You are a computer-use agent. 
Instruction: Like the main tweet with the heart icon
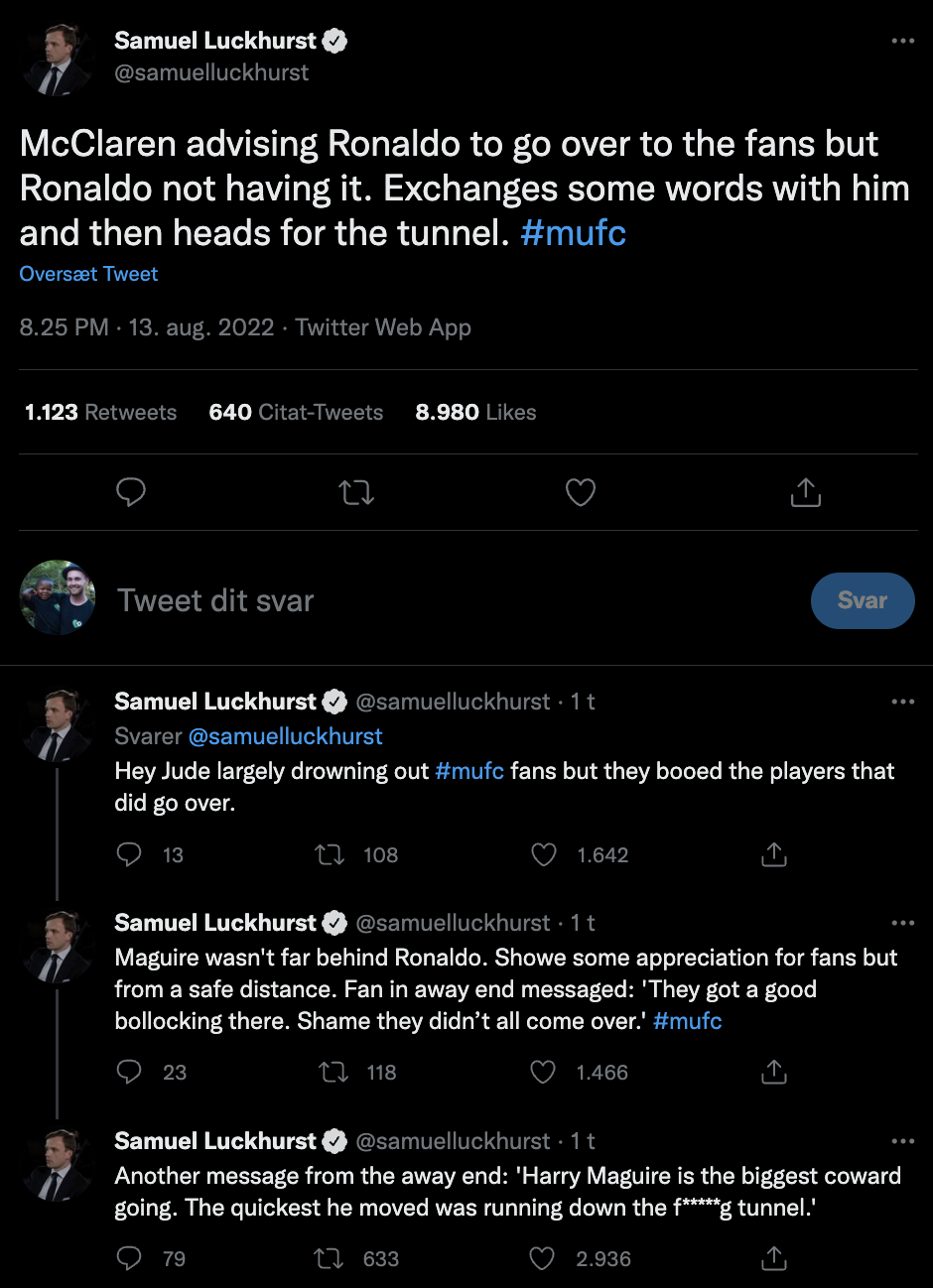click(x=581, y=492)
